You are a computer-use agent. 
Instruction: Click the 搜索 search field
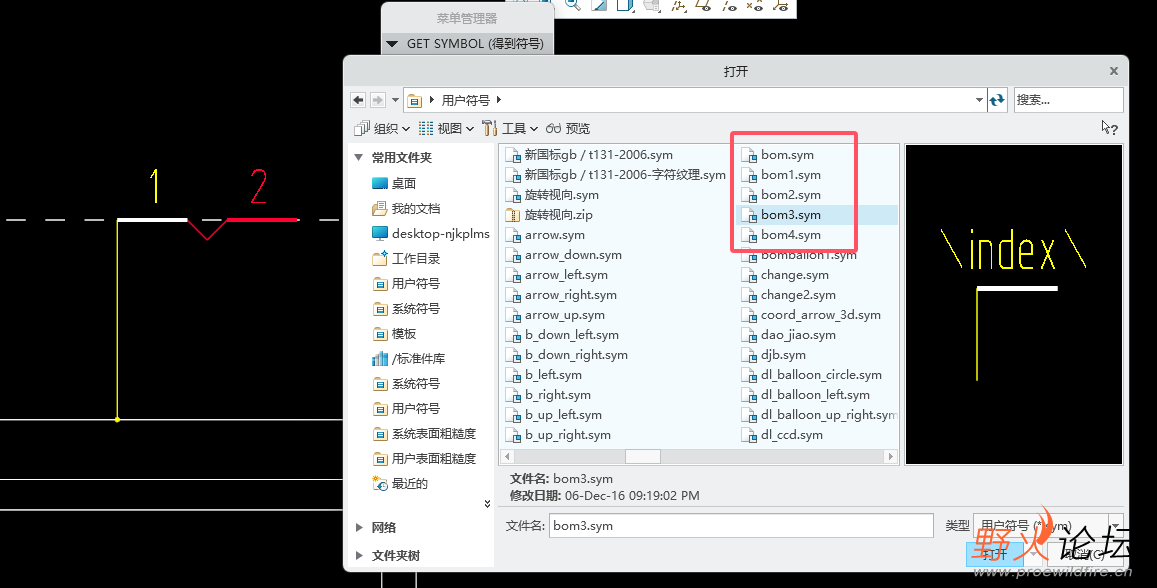[1068, 100]
